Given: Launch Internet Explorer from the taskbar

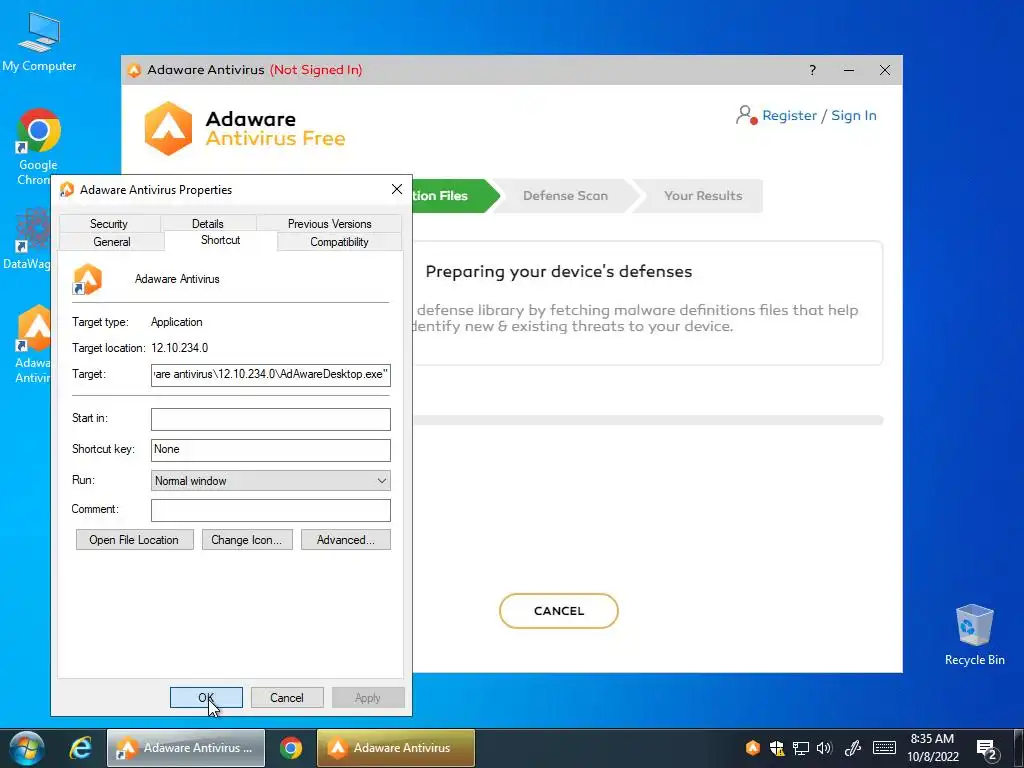Looking at the screenshot, I should click(x=80, y=748).
